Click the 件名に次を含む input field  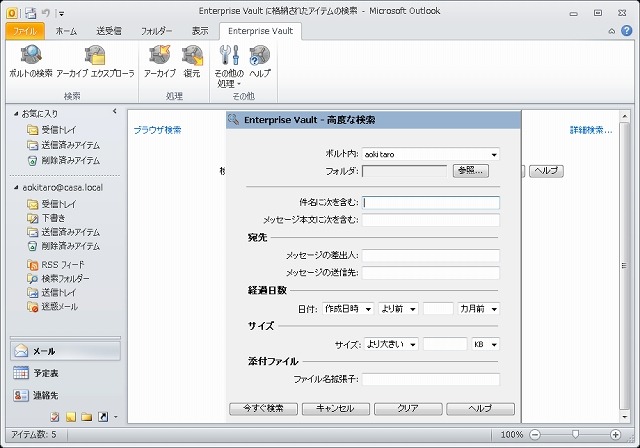[431, 202]
